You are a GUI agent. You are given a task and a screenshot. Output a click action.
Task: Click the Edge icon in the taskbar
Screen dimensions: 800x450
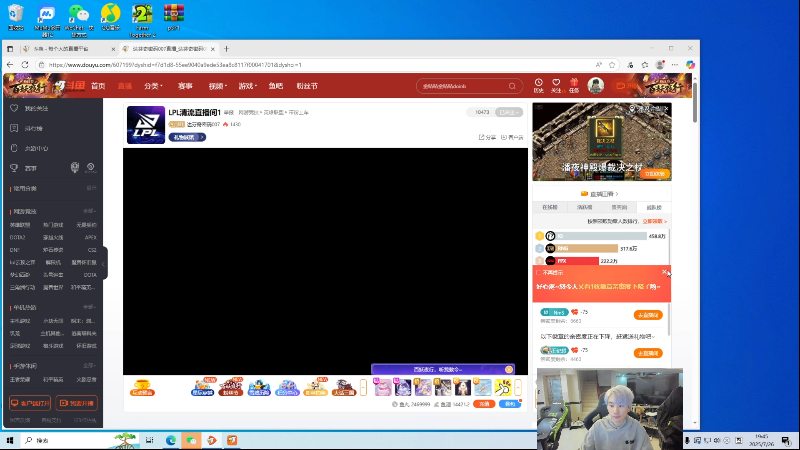pos(170,440)
